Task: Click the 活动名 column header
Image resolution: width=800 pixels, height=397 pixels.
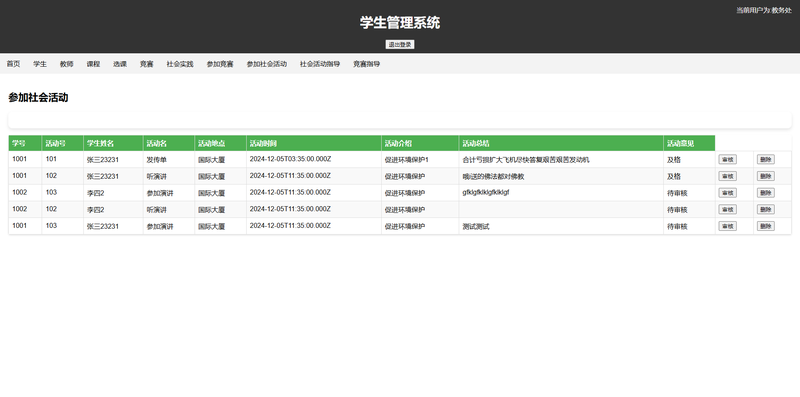Action: click(x=169, y=143)
